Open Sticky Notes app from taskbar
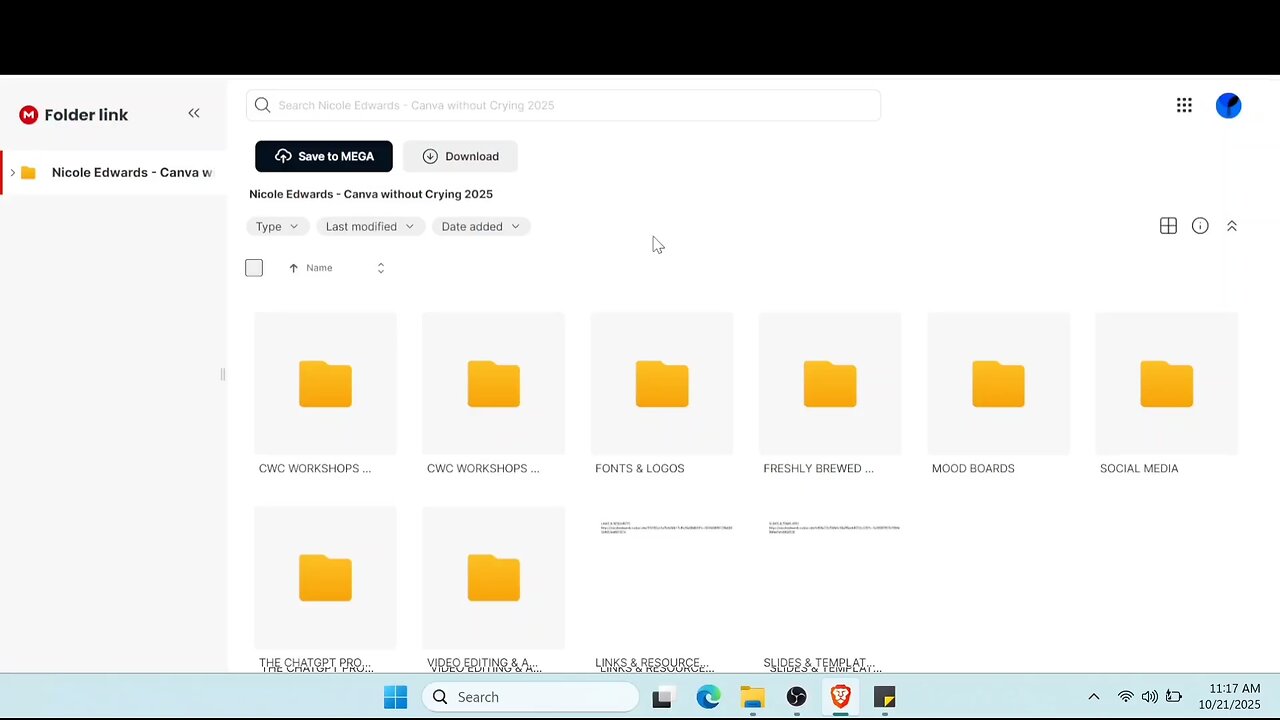This screenshot has width=1280, height=720. (x=884, y=697)
